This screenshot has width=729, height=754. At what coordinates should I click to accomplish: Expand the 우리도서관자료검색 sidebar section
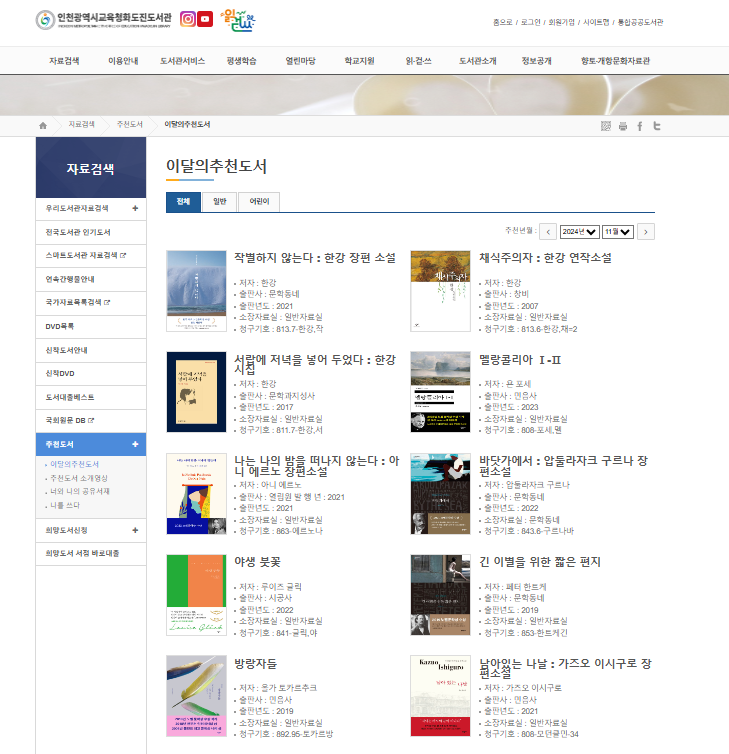[135, 209]
